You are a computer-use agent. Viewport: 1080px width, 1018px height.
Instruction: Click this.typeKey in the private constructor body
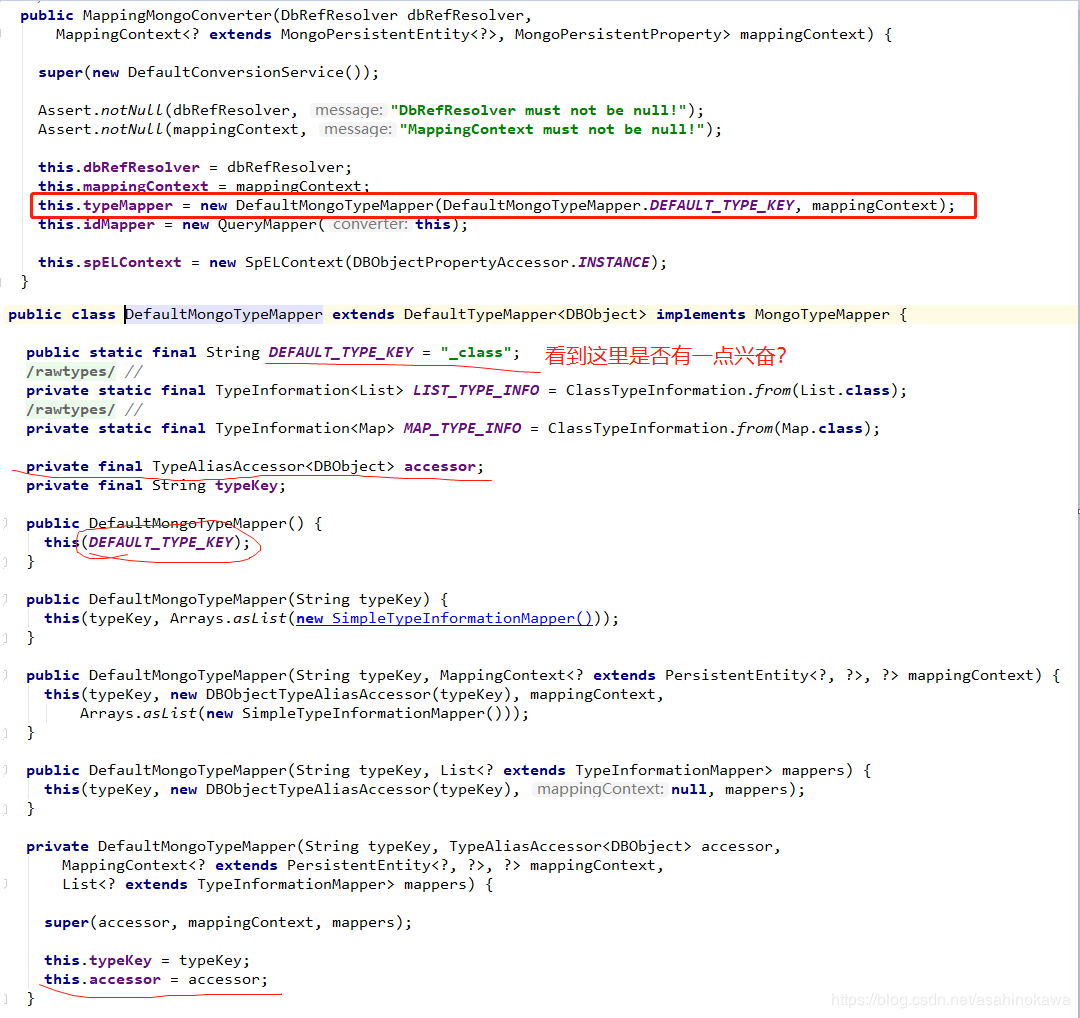click(98, 960)
